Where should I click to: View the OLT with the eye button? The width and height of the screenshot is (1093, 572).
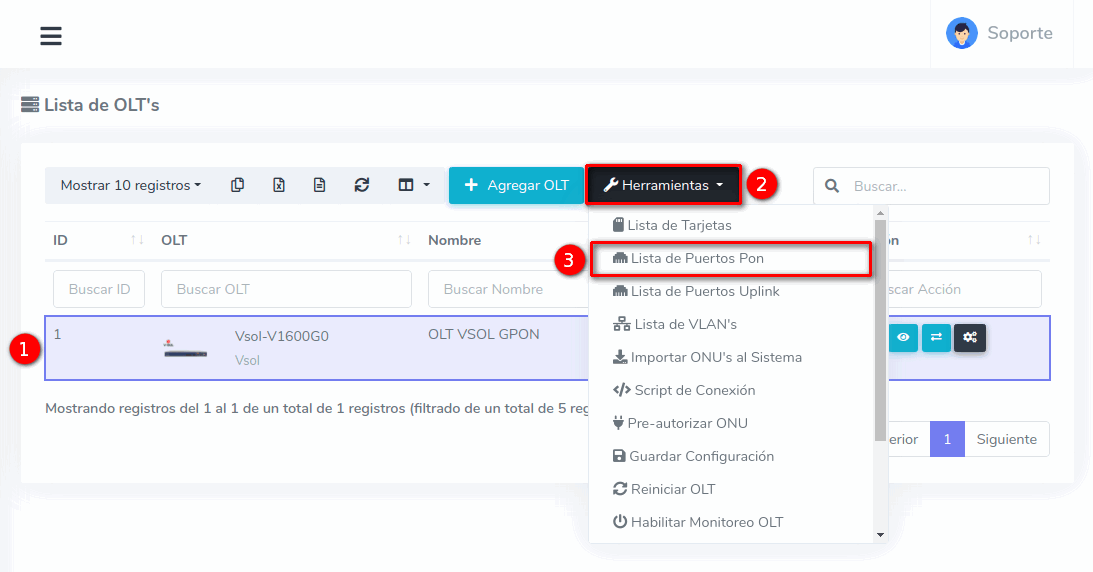point(903,338)
